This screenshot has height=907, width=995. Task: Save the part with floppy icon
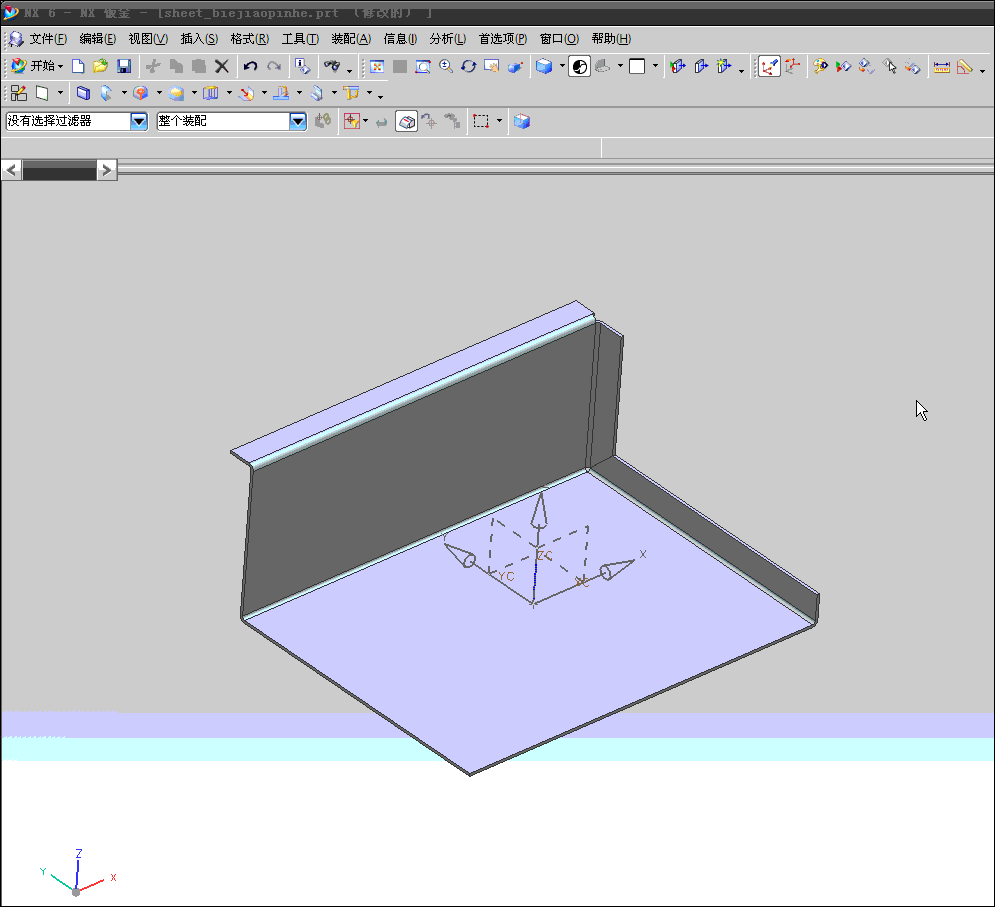[124, 66]
